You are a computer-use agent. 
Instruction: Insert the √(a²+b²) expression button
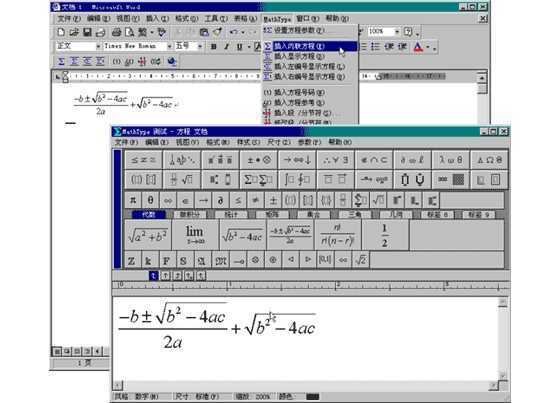click(x=148, y=235)
